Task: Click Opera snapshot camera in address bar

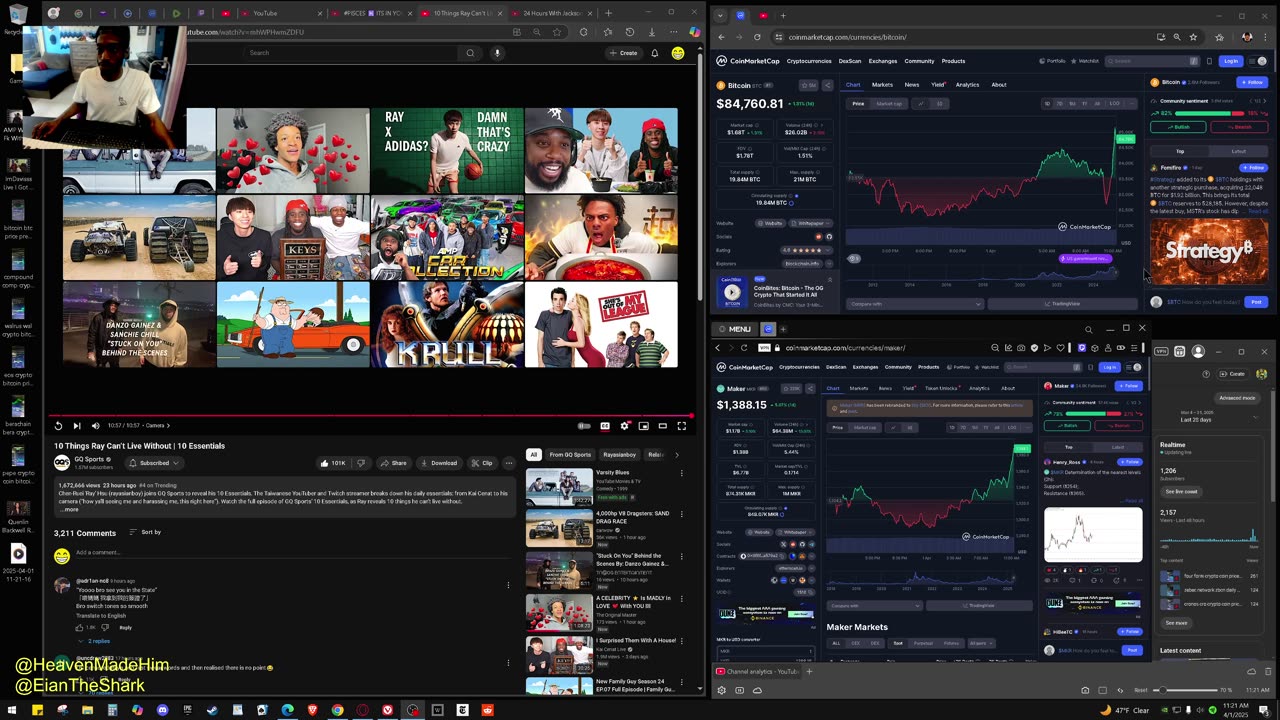Action: [x=1021, y=348]
